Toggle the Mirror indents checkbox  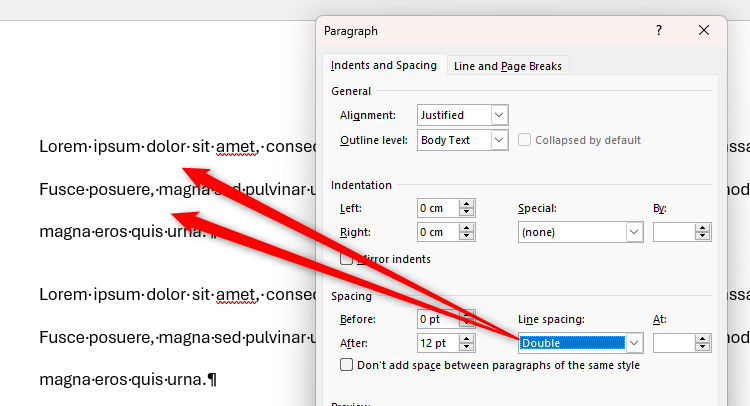[x=347, y=259]
